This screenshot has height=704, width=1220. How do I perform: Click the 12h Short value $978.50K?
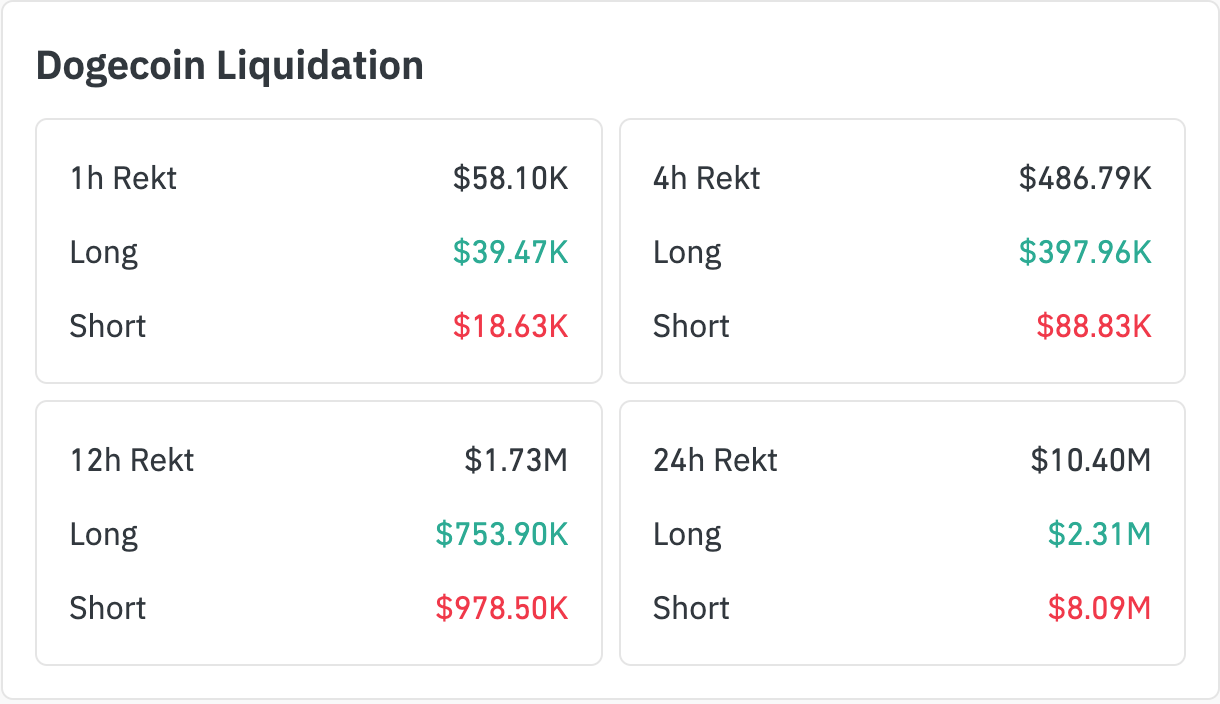[x=502, y=609]
